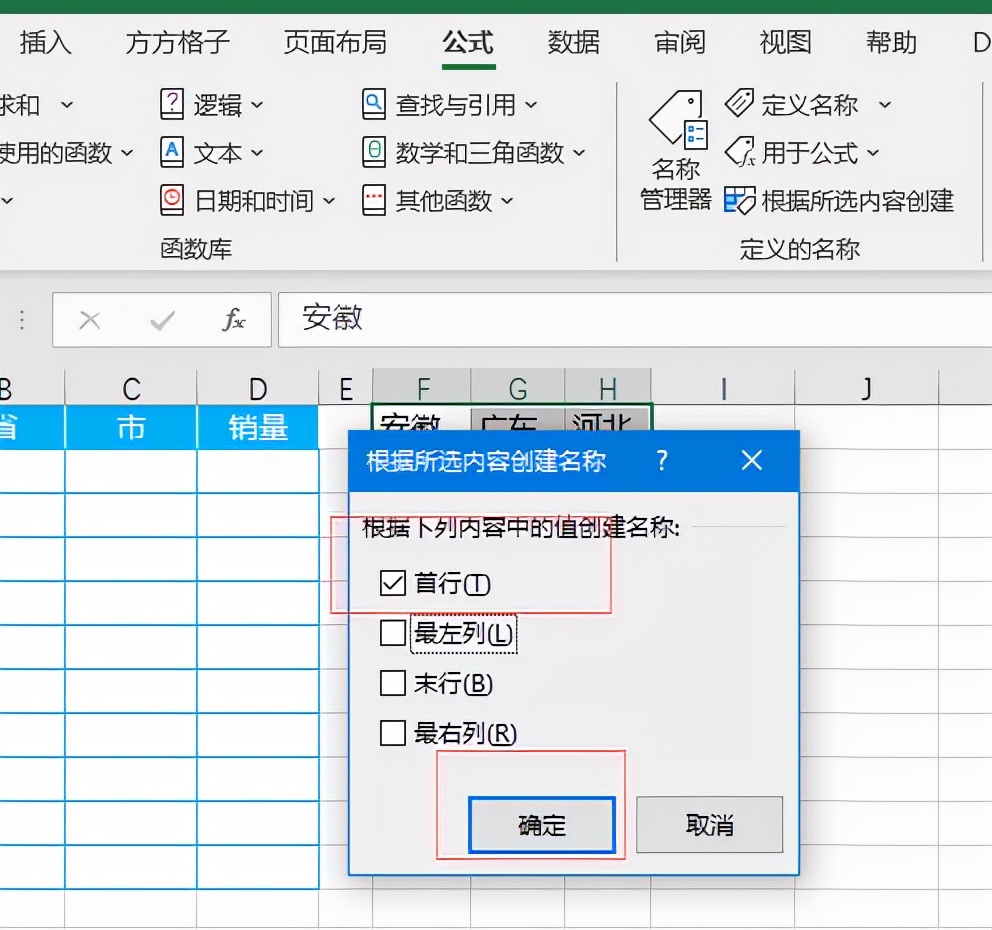The height and width of the screenshot is (930, 992).
Task: Open the 逻辑 function icon
Action: (x=172, y=104)
